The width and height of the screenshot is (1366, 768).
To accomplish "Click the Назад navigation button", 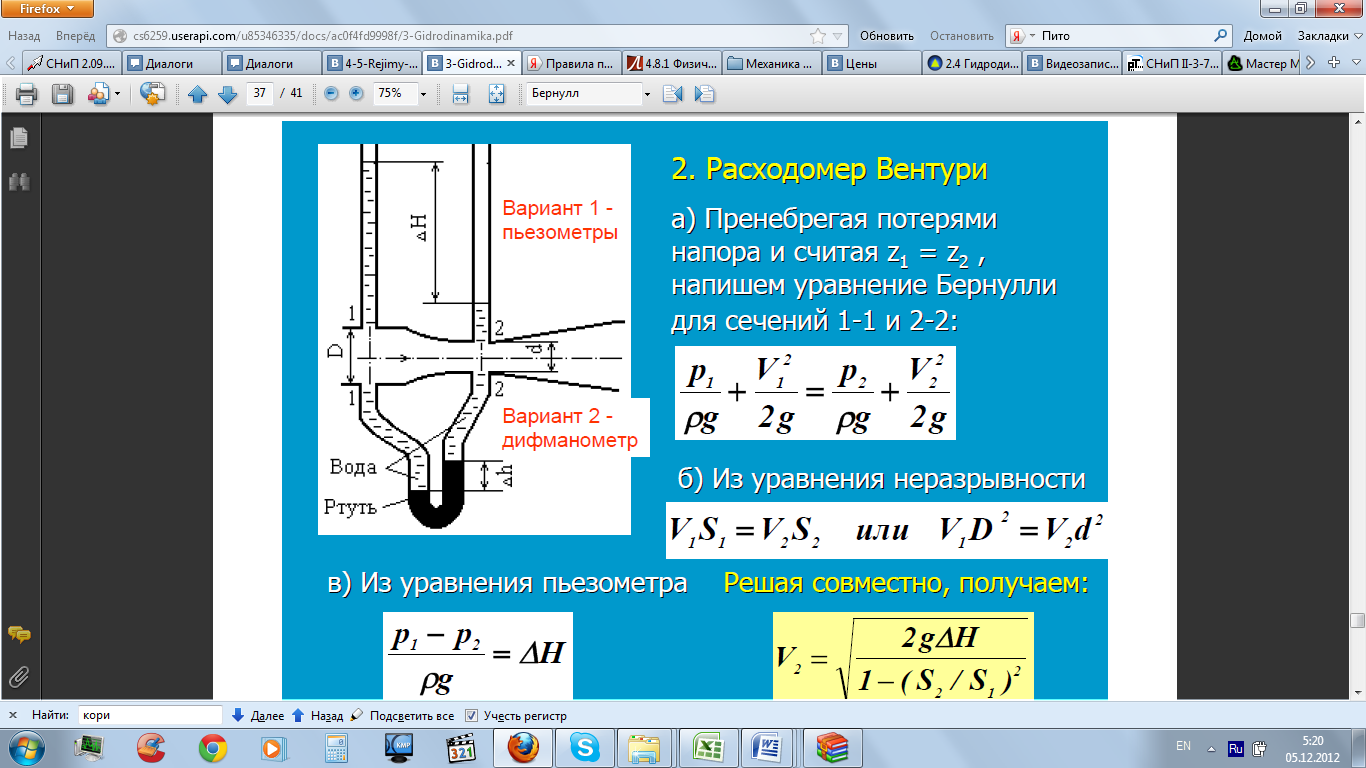I will coord(24,35).
